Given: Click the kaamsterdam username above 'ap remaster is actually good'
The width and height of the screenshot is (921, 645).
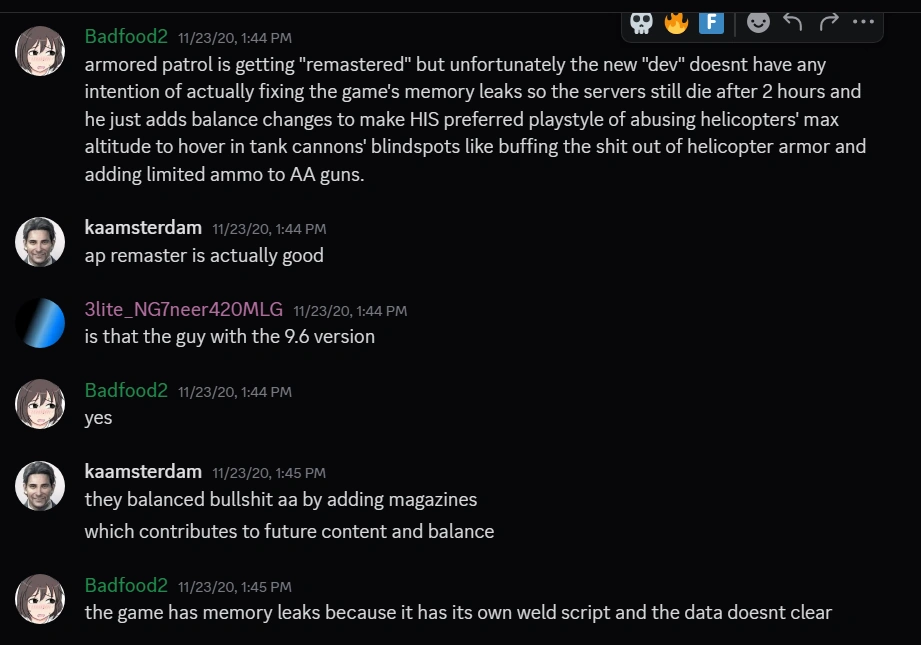Looking at the screenshot, I should tap(143, 228).
